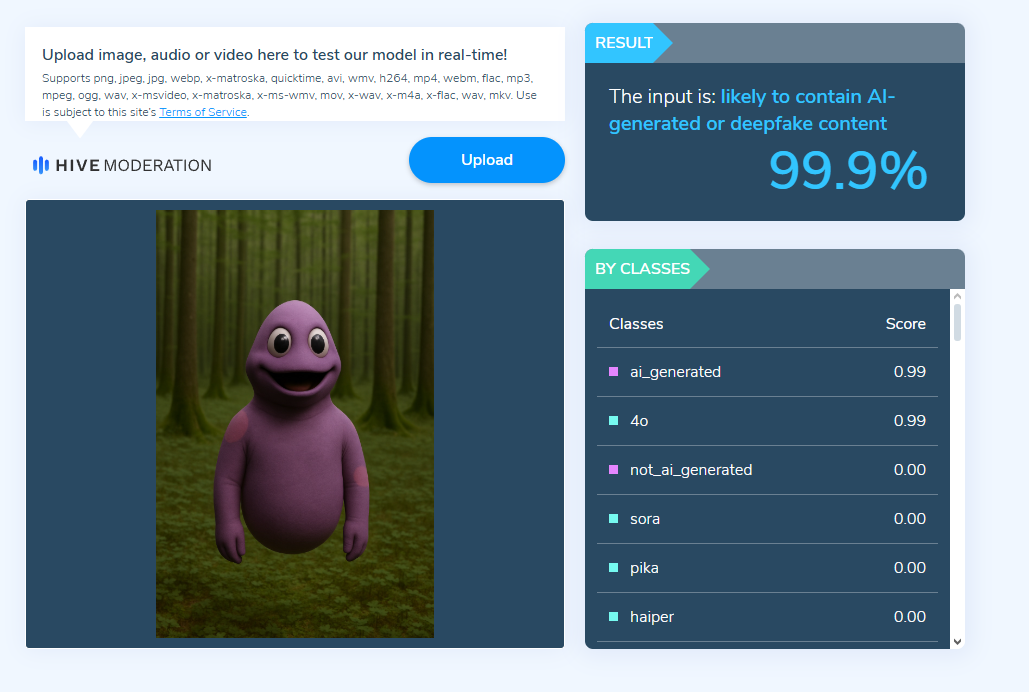Click the 0.00 score for not_ai_generated
Screen dimensions: 1029x692
tap(910, 470)
